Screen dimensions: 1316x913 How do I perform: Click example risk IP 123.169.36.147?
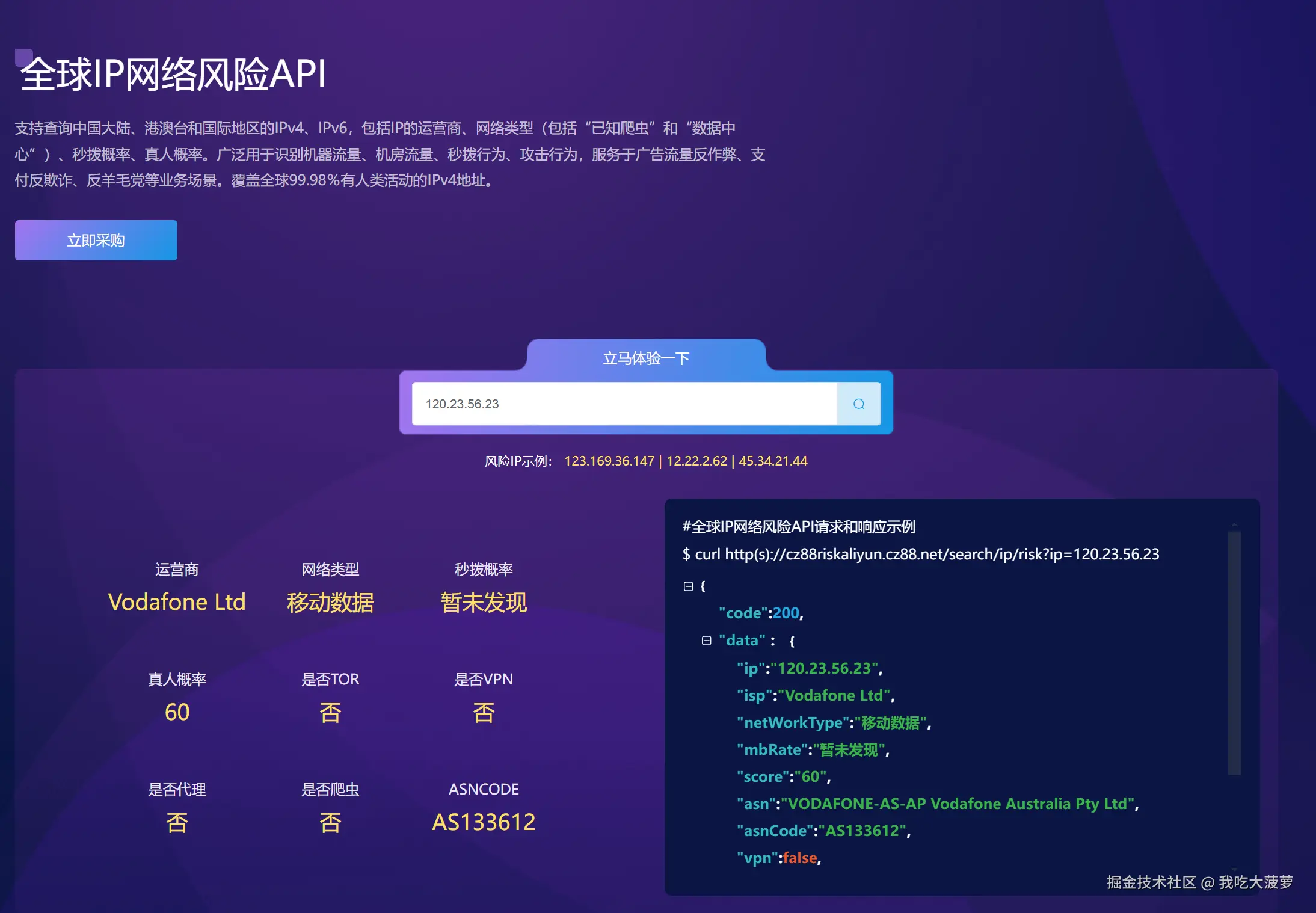[609, 461]
